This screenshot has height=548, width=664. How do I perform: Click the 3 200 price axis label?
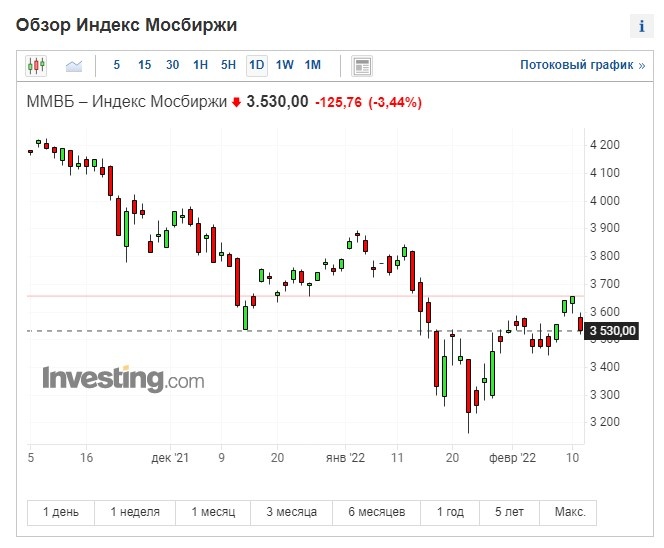605,422
